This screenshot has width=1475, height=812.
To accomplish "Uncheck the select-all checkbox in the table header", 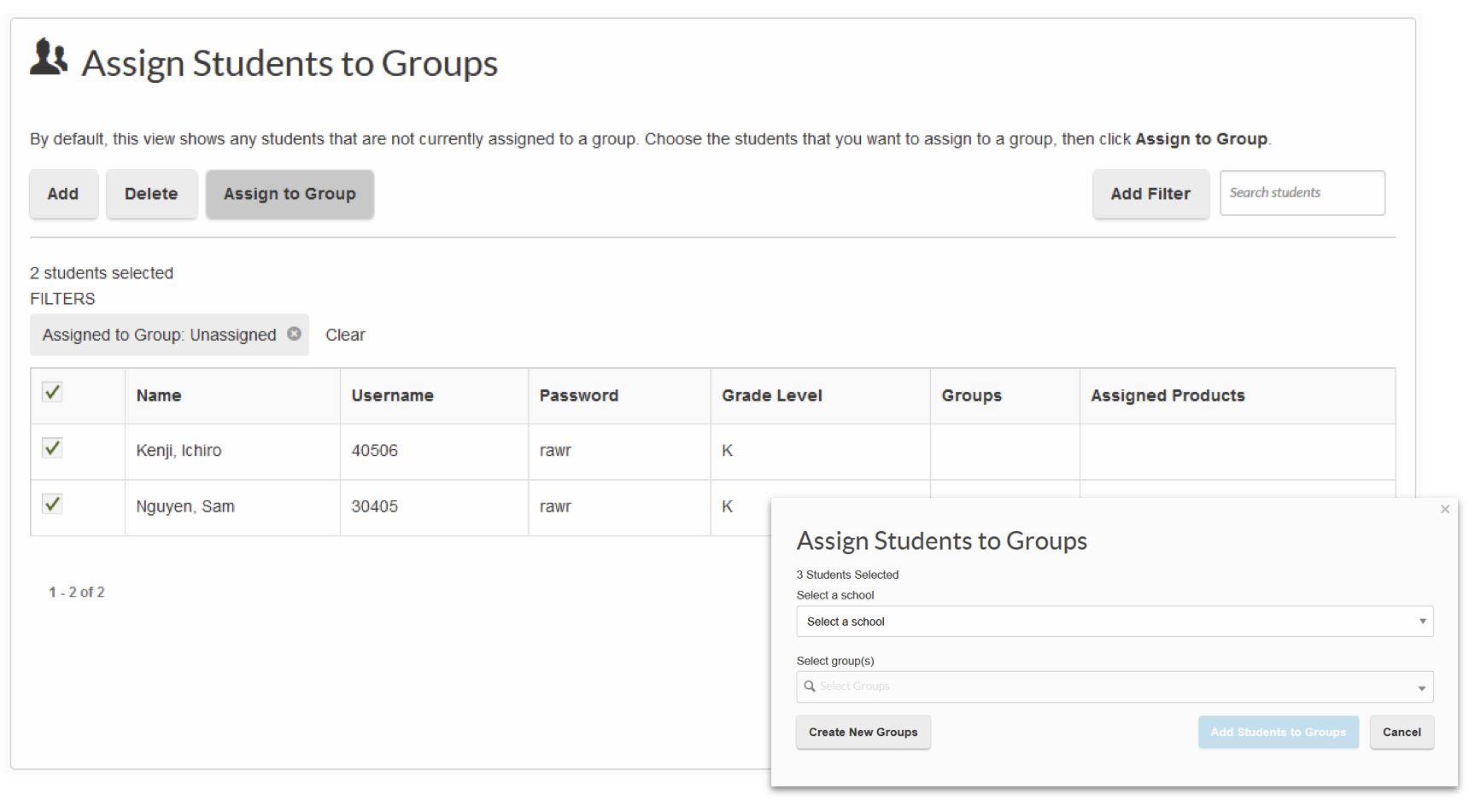I will tap(51, 392).
